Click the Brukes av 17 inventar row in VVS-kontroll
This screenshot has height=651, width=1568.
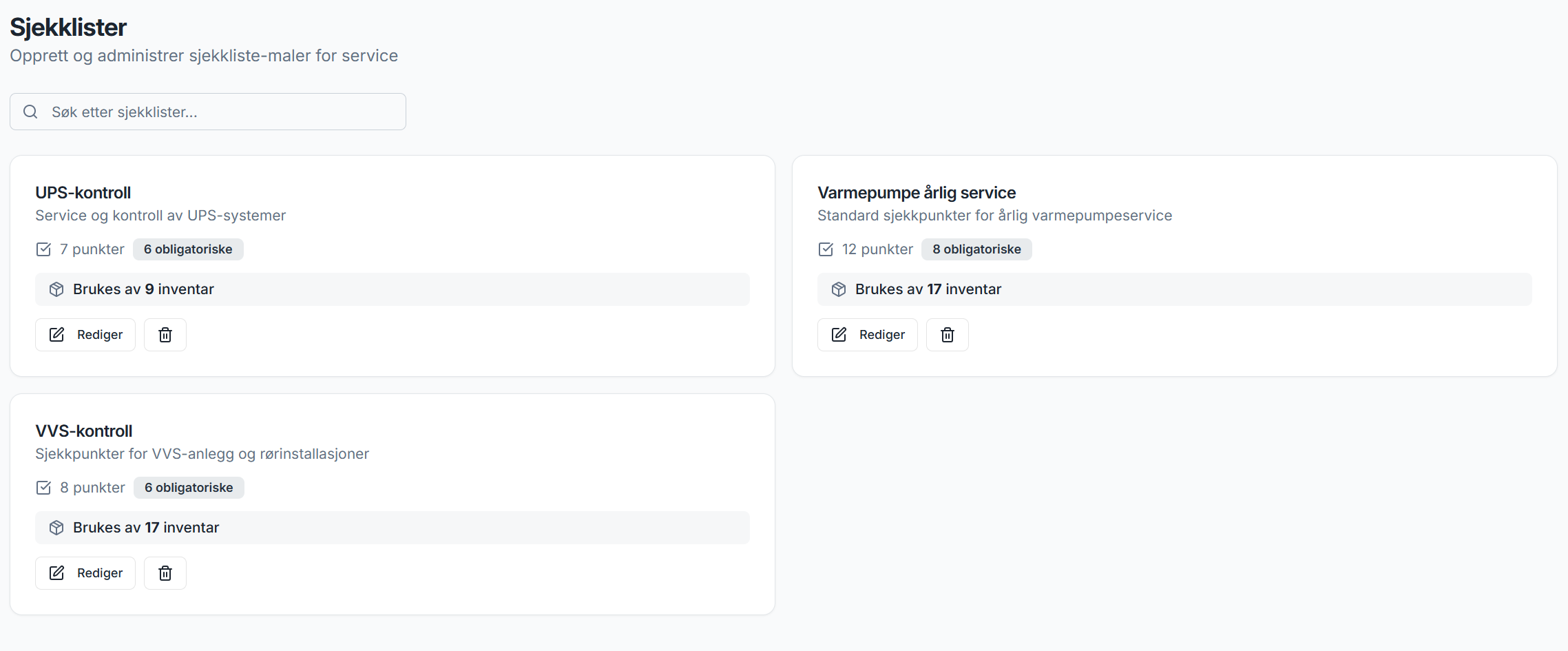click(x=393, y=528)
